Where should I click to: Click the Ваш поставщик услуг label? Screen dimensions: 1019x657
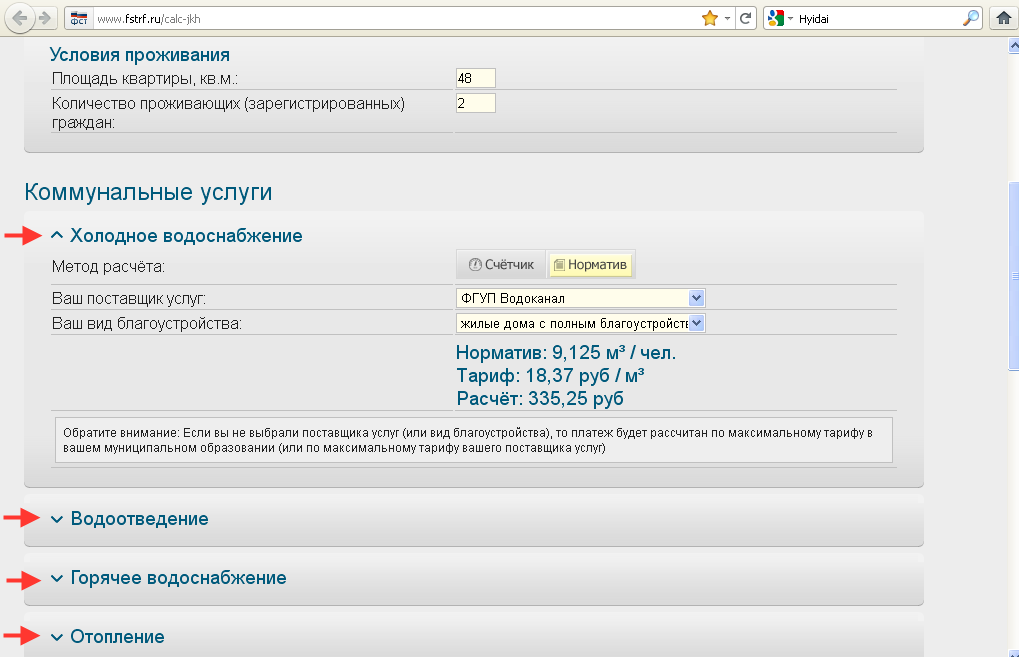pyautogui.click(x=129, y=298)
